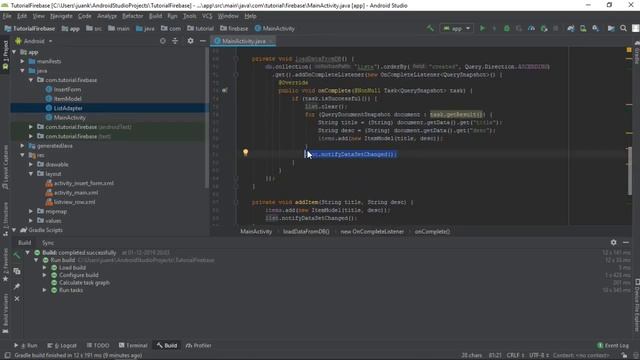Click the attach debugger toolbar icon

click(x=544, y=28)
